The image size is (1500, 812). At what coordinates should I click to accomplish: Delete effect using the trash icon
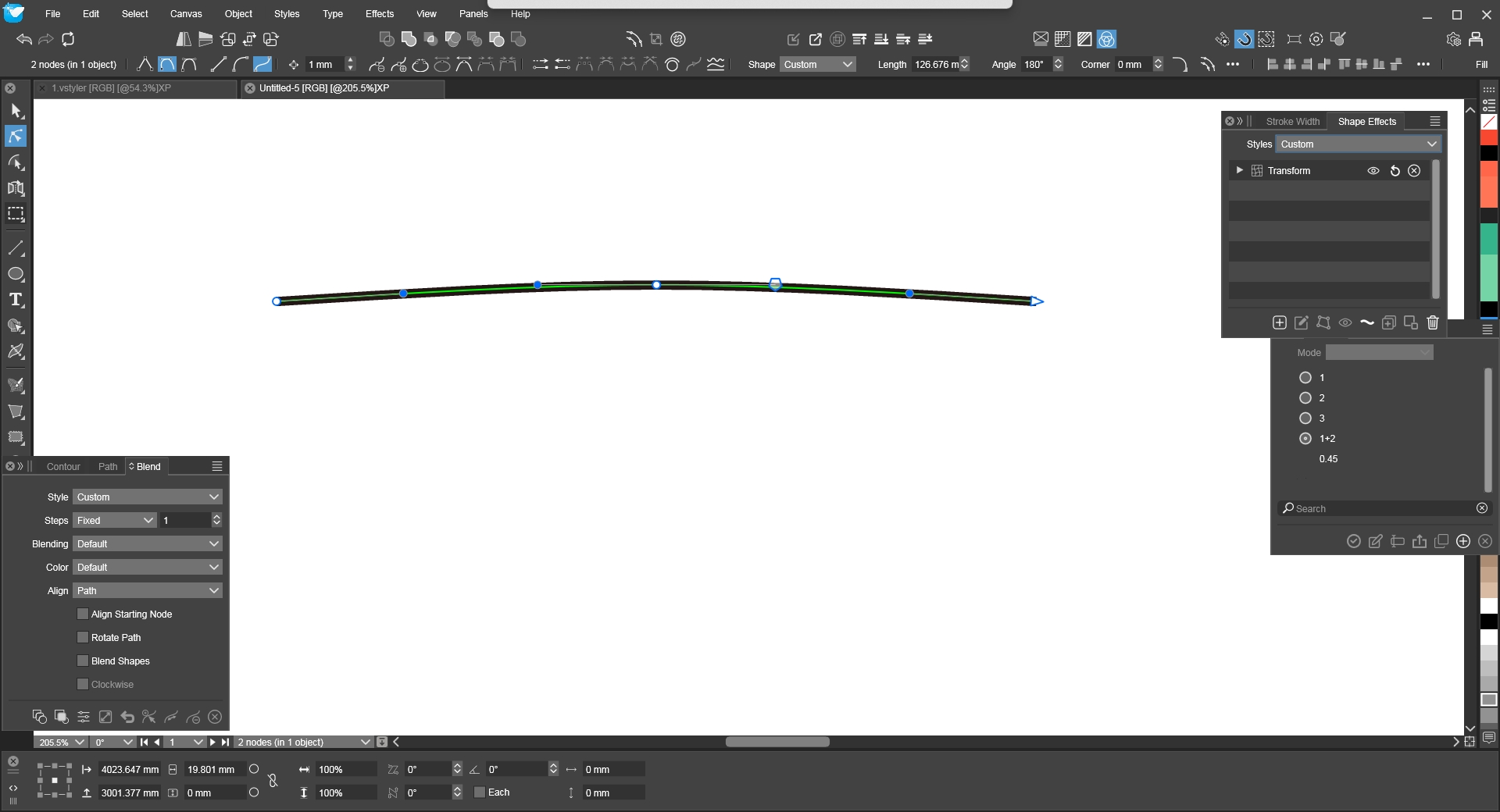click(x=1432, y=322)
